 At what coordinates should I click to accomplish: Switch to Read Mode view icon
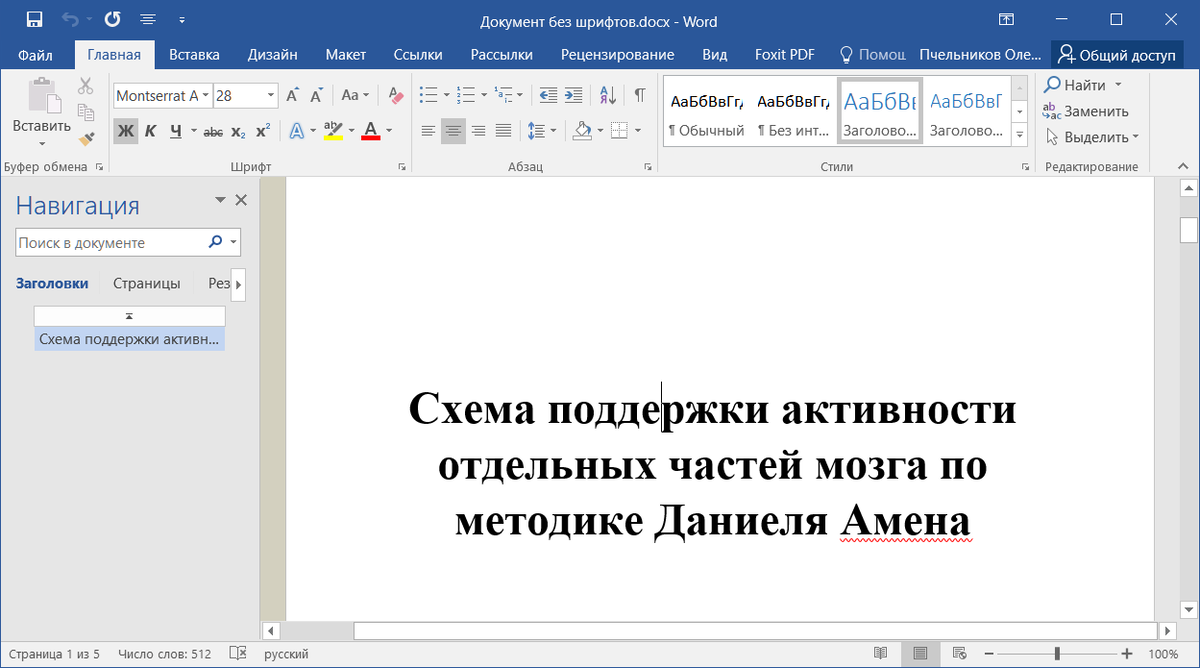click(x=880, y=654)
